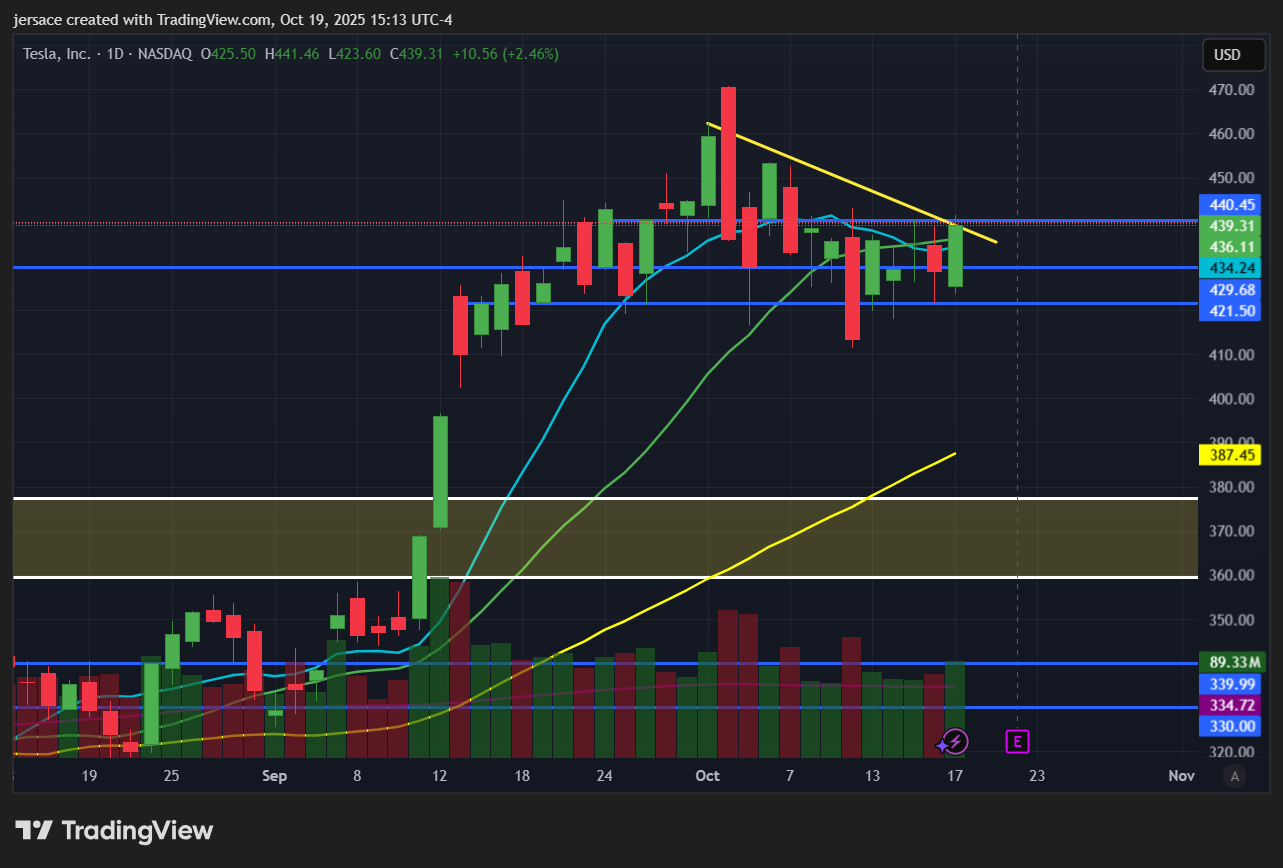Click the change value +10.56 (+2.46%)
Screen dimensions: 1283x868
pos(505,54)
